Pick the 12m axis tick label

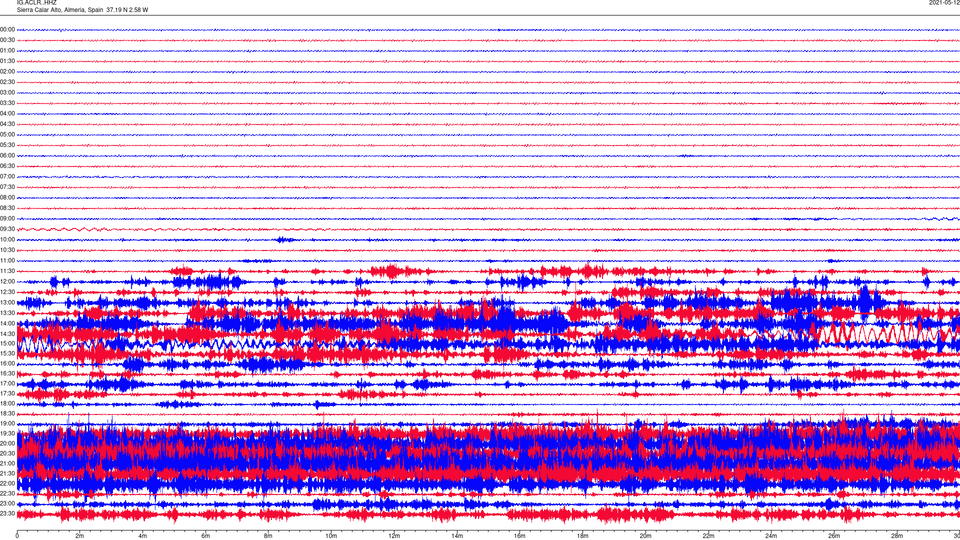click(x=394, y=536)
